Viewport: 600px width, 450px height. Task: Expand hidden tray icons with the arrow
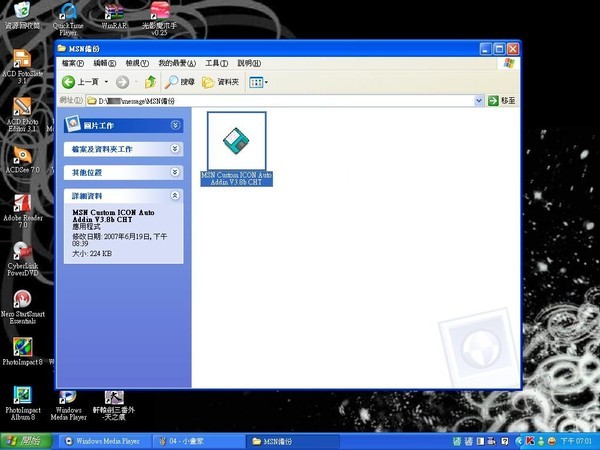click(x=519, y=441)
